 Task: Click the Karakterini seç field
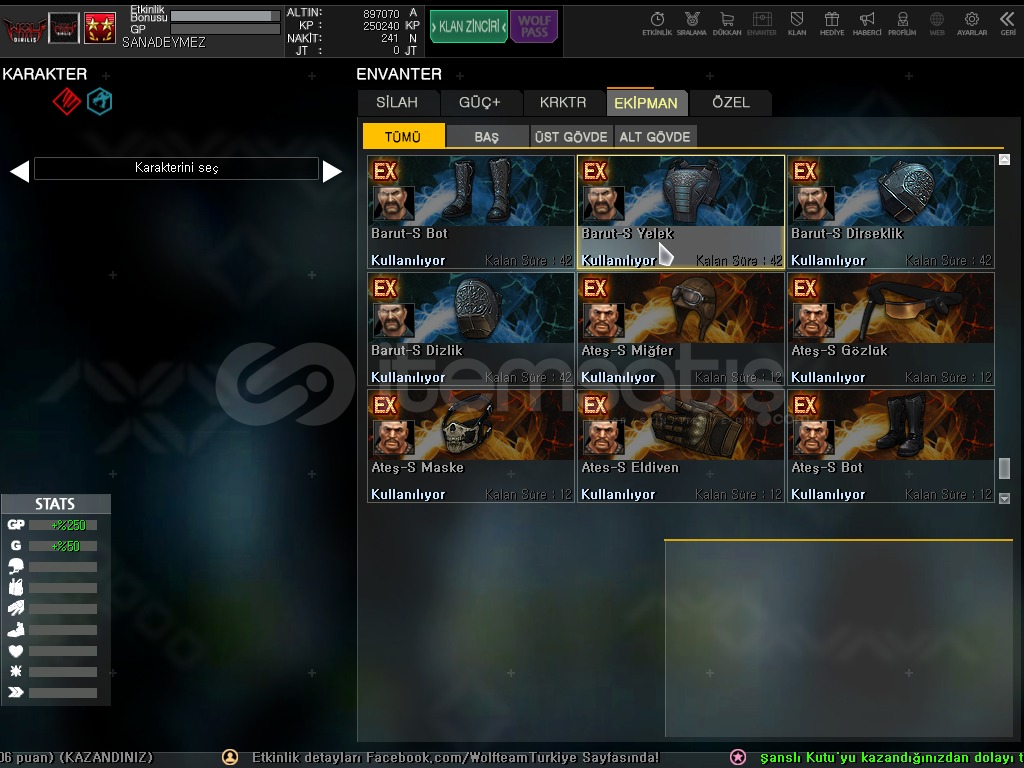coord(176,168)
